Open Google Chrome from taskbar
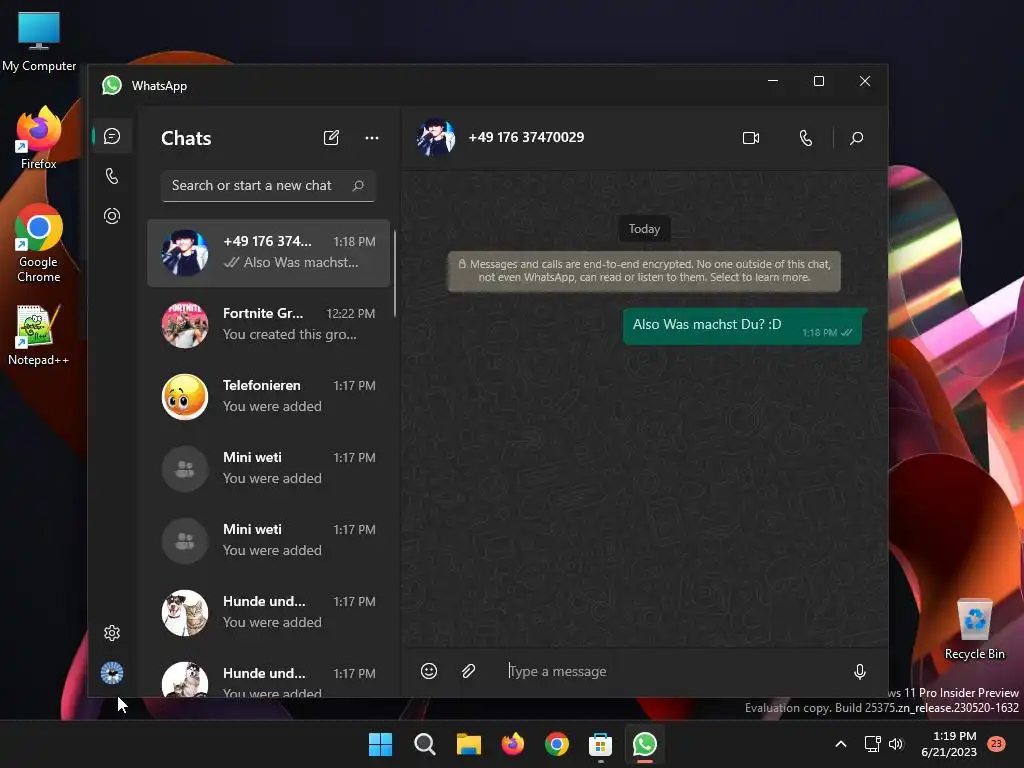The height and width of the screenshot is (768, 1024). [x=556, y=744]
